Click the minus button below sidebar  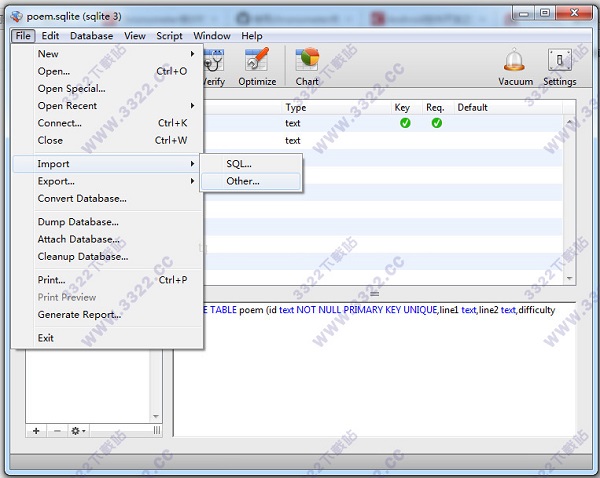pyautogui.click(x=56, y=430)
